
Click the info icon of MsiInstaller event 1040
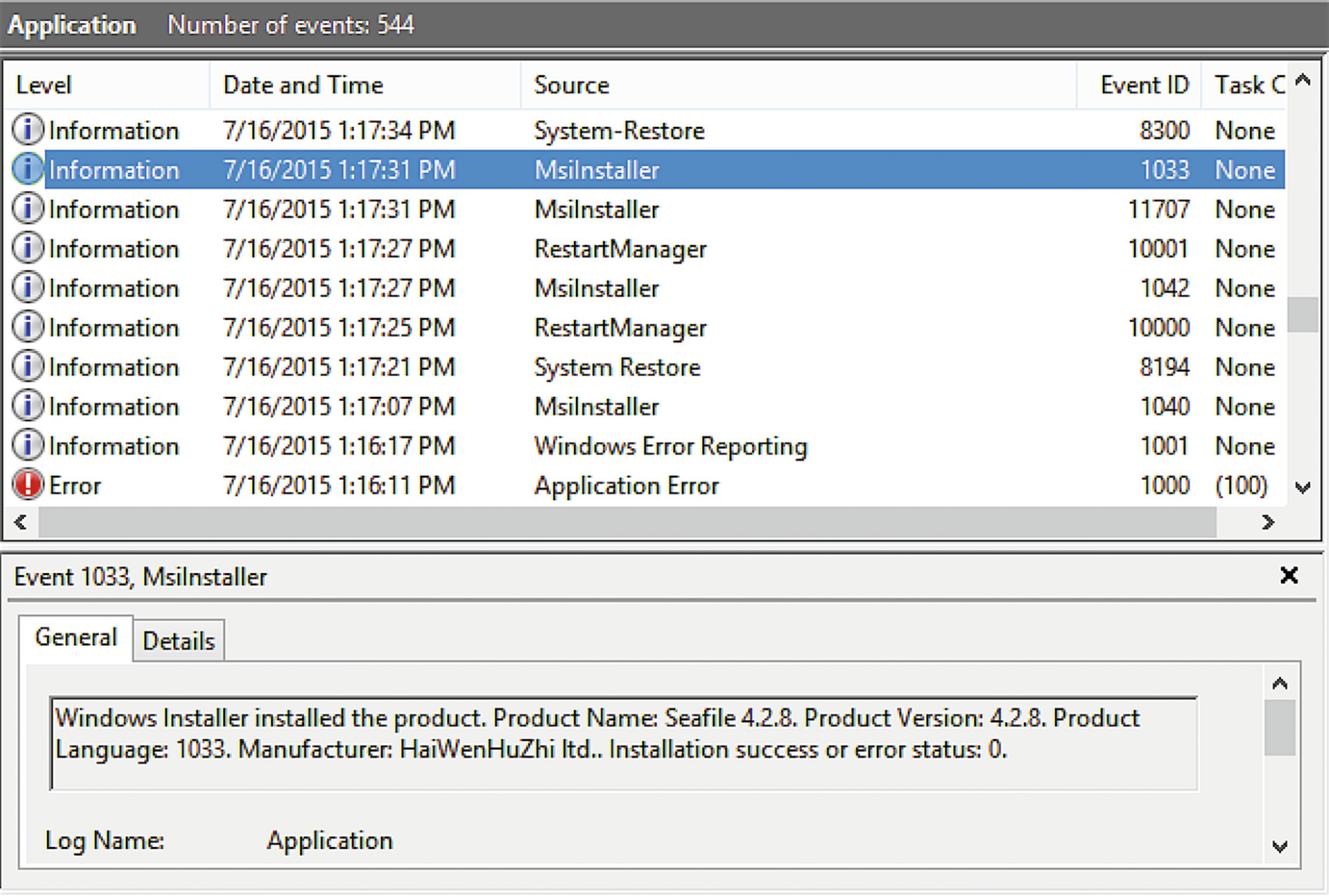[28, 405]
